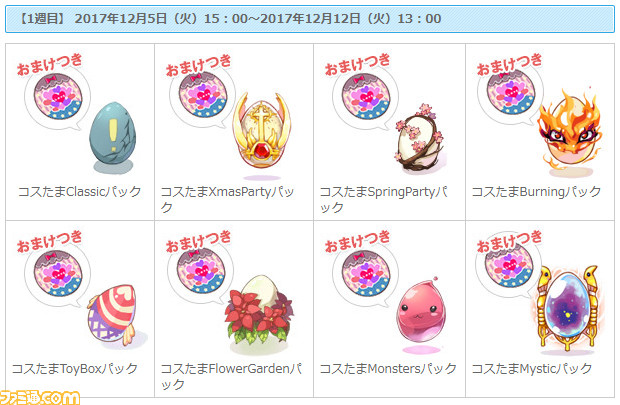The width and height of the screenshot is (620, 405).
Task: Click the コスたまMysticパック text
Action: coord(532,369)
